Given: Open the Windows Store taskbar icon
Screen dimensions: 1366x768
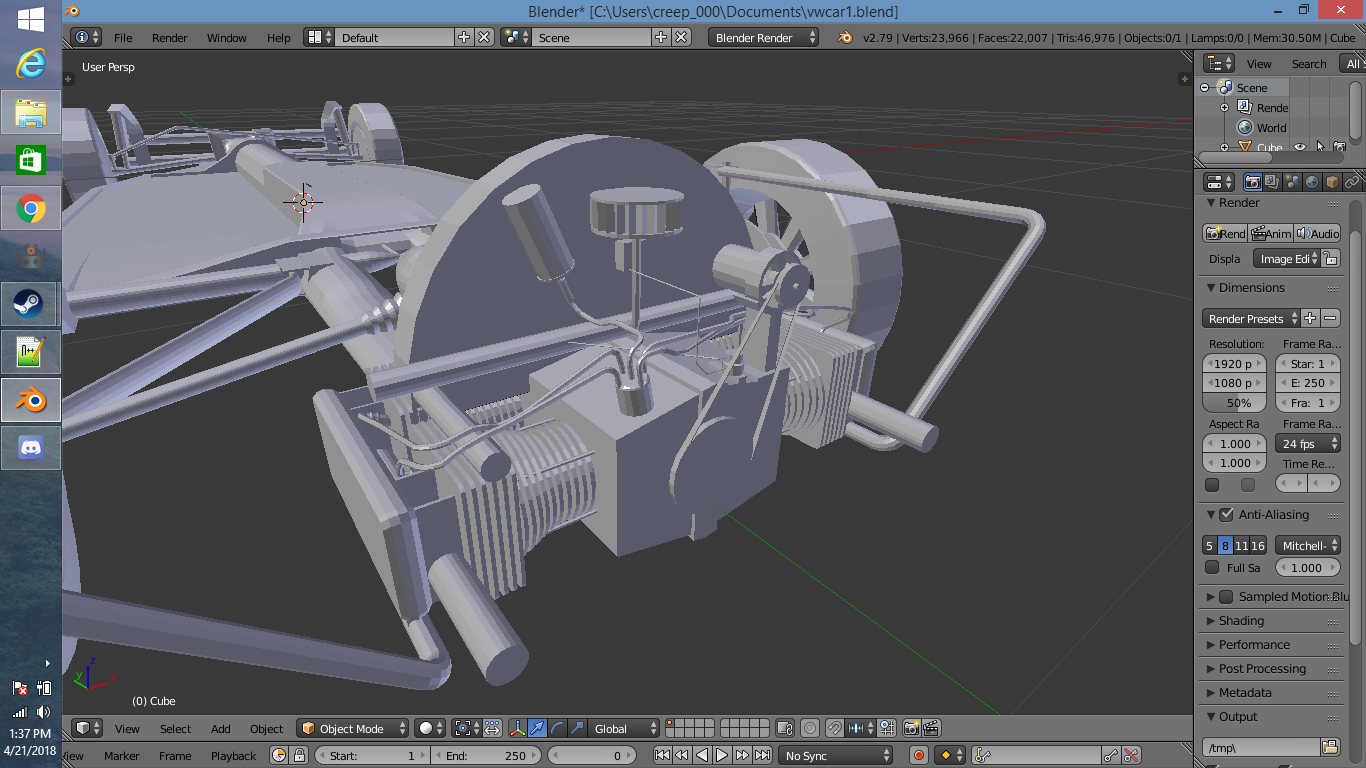Looking at the screenshot, I should (x=31, y=161).
